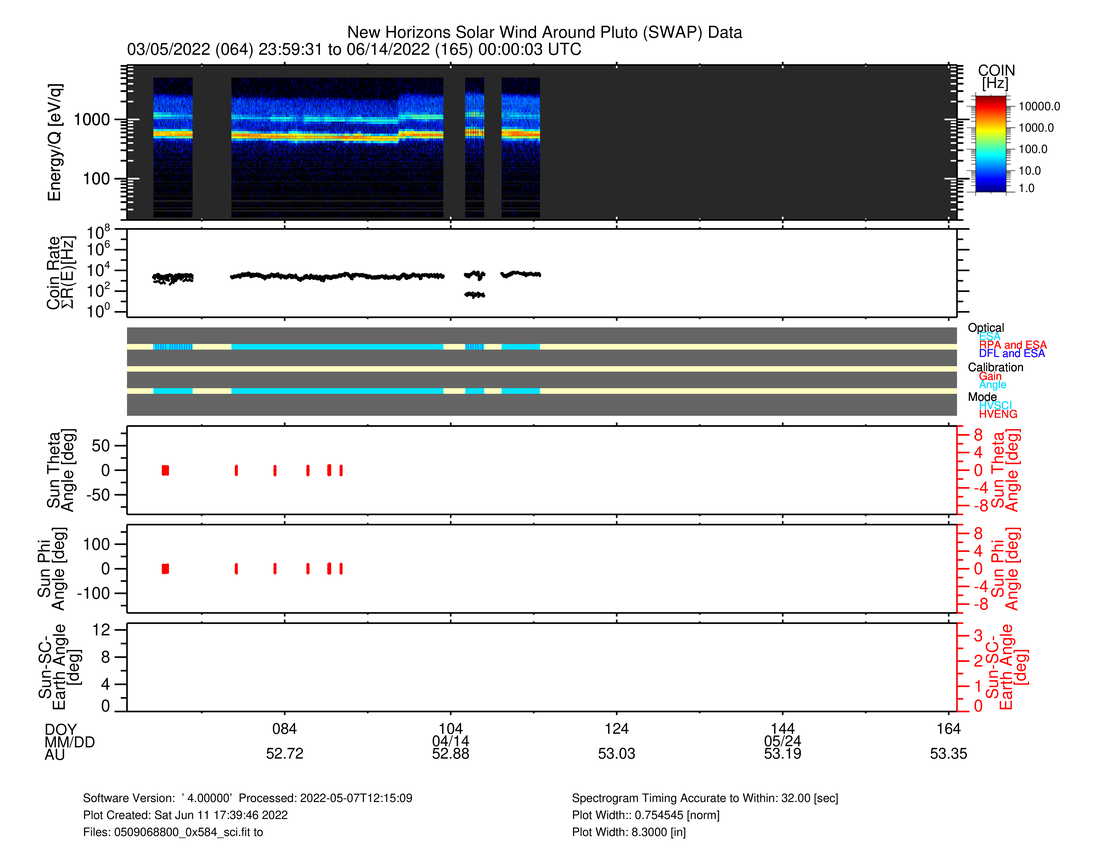Click the UTC date range subtitle
The height and width of the screenshot is (850, 1100).
coord(354,50)
